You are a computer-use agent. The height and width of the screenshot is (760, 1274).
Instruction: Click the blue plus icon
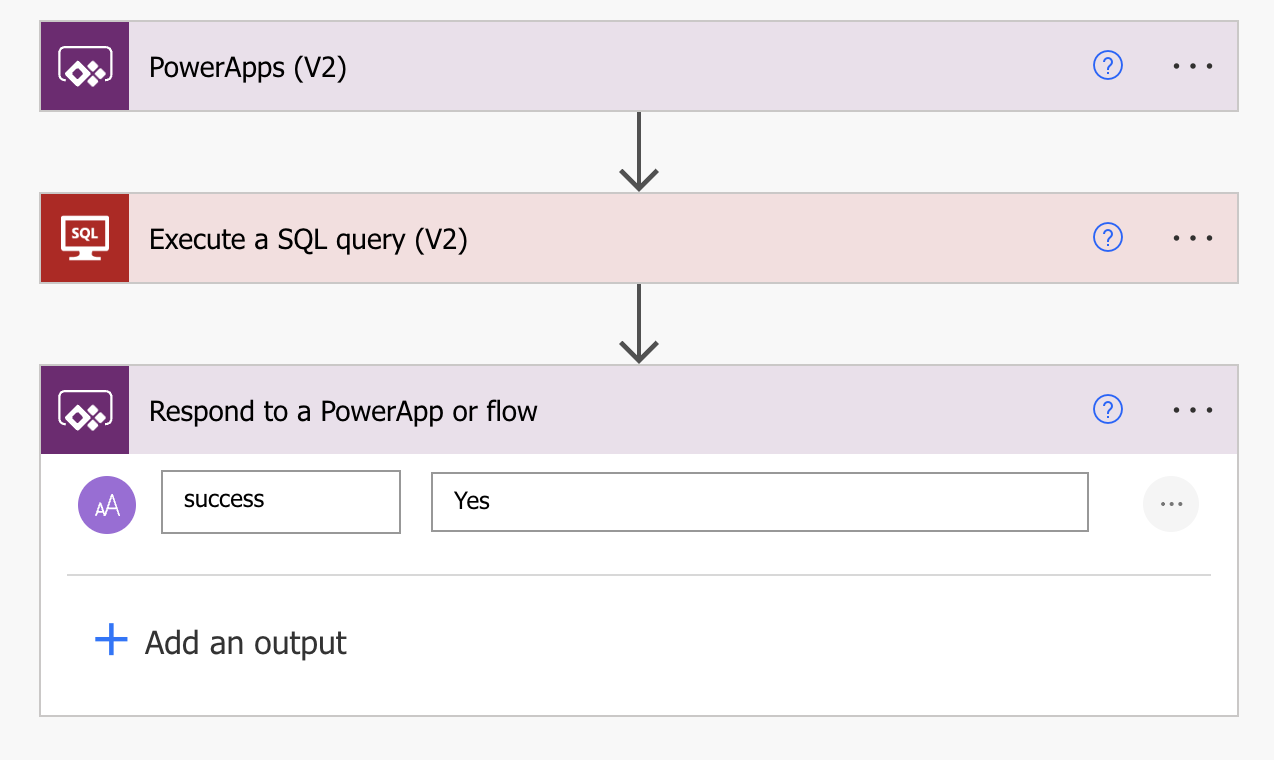tap(111, 640)
